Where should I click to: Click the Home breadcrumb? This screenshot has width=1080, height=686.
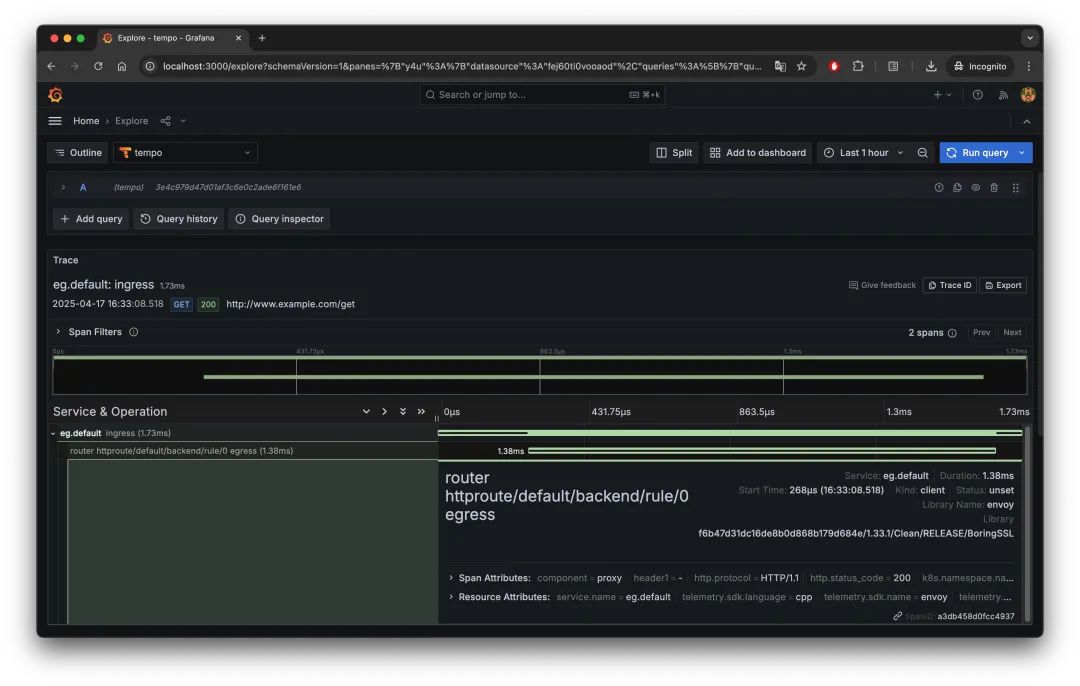[86, 121]
